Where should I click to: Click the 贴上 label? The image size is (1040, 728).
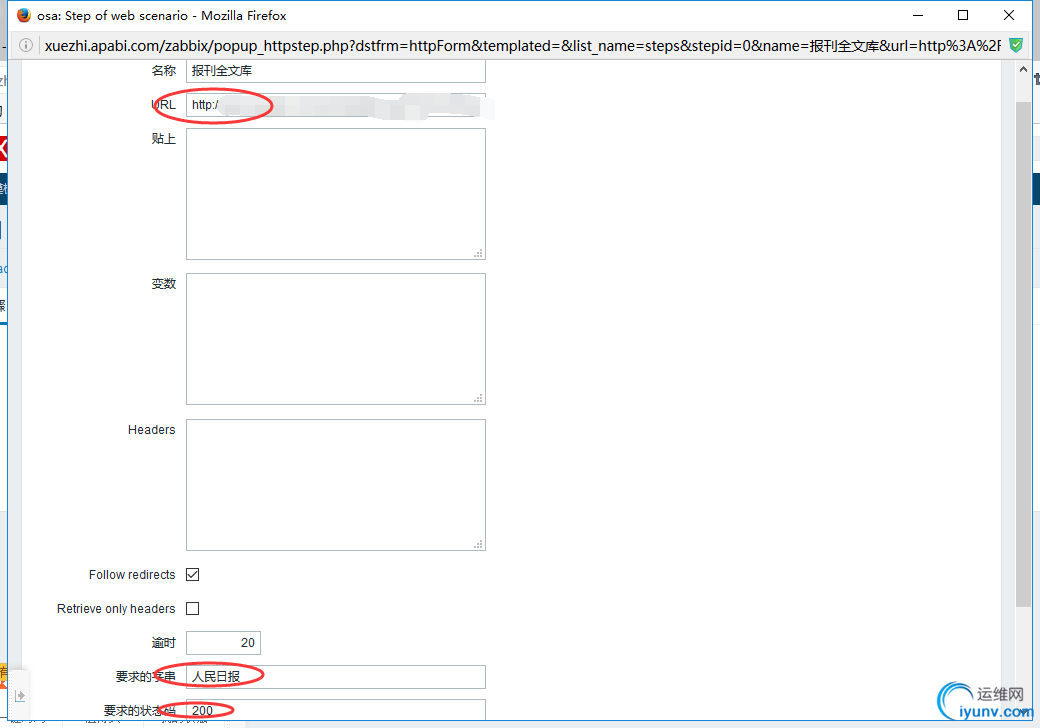pyautogui.click(x=163, y=139)
